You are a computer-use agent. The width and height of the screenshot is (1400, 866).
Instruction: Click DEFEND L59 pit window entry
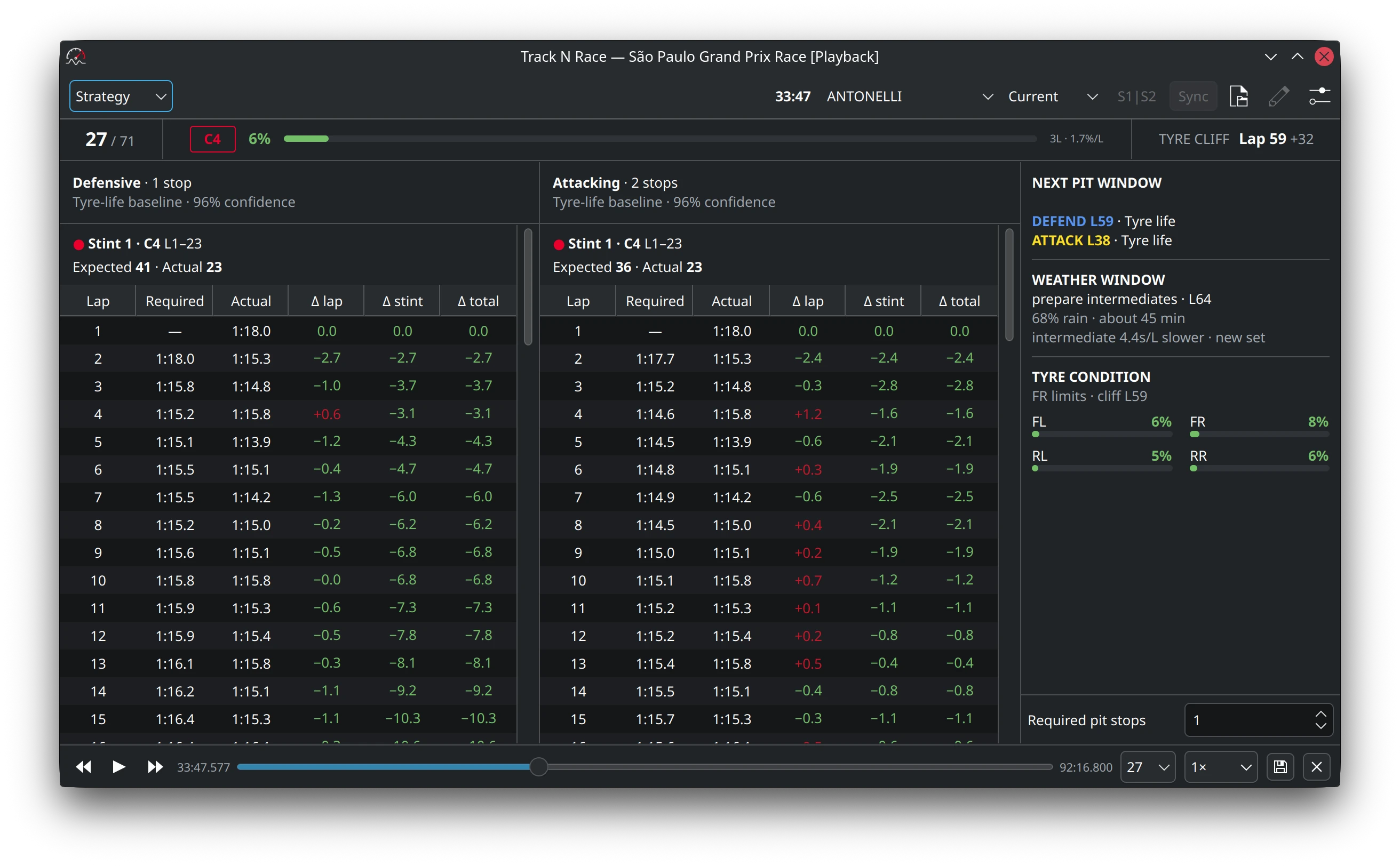tap(1103, 221)
